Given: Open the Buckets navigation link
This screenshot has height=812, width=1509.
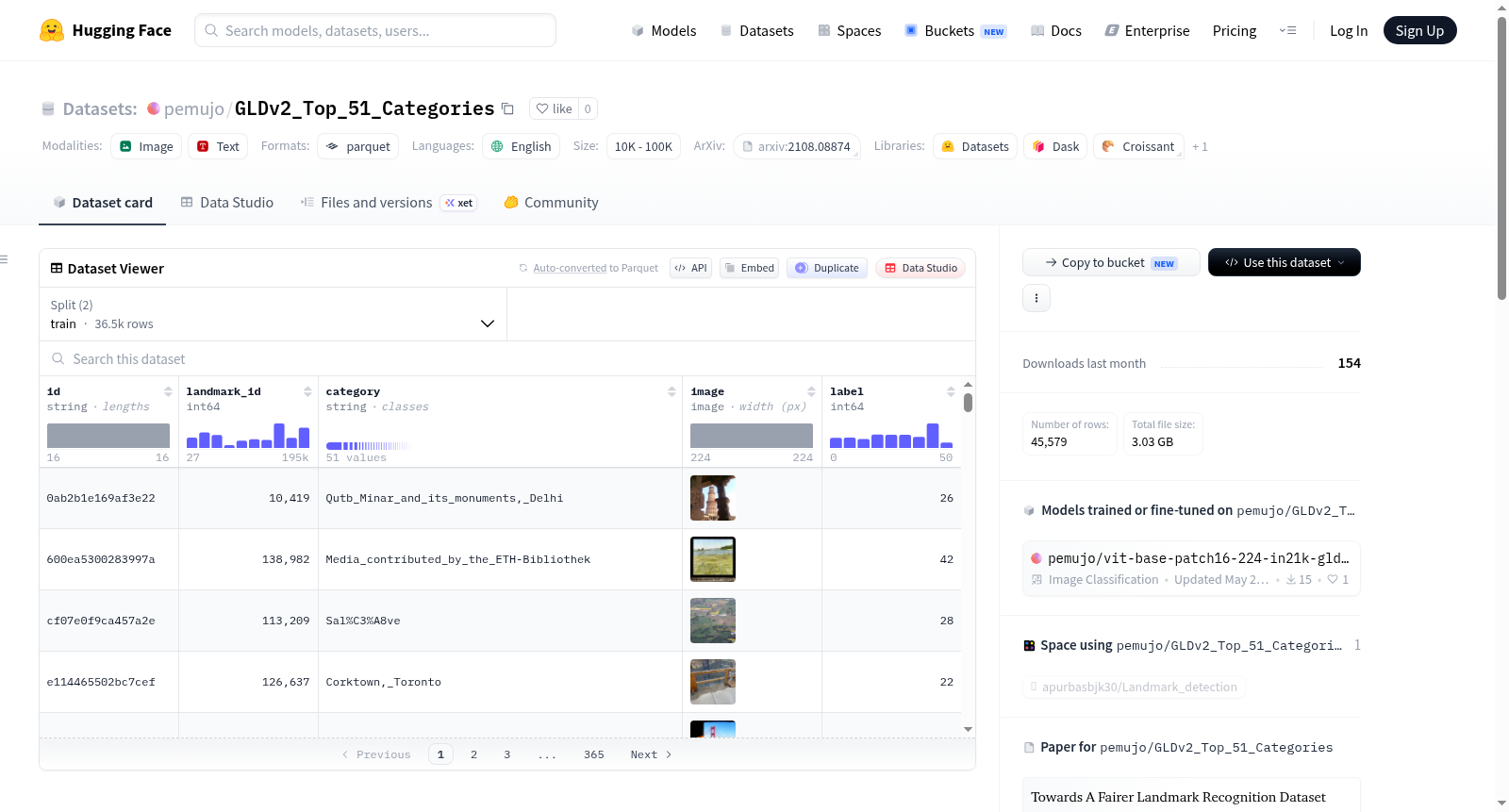Looking at the screenshot, I should (x=955, y=30).
